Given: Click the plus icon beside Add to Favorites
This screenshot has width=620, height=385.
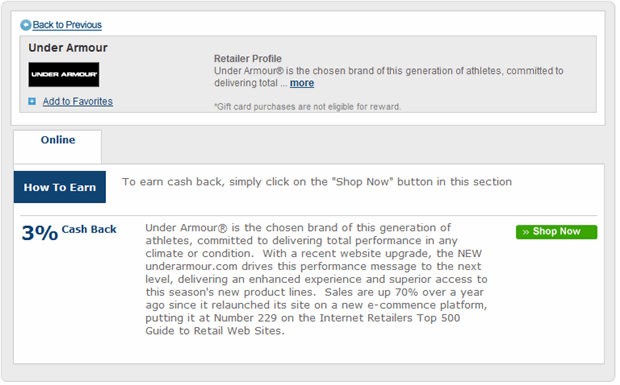Looking at the screenshot, I should 32,102.
